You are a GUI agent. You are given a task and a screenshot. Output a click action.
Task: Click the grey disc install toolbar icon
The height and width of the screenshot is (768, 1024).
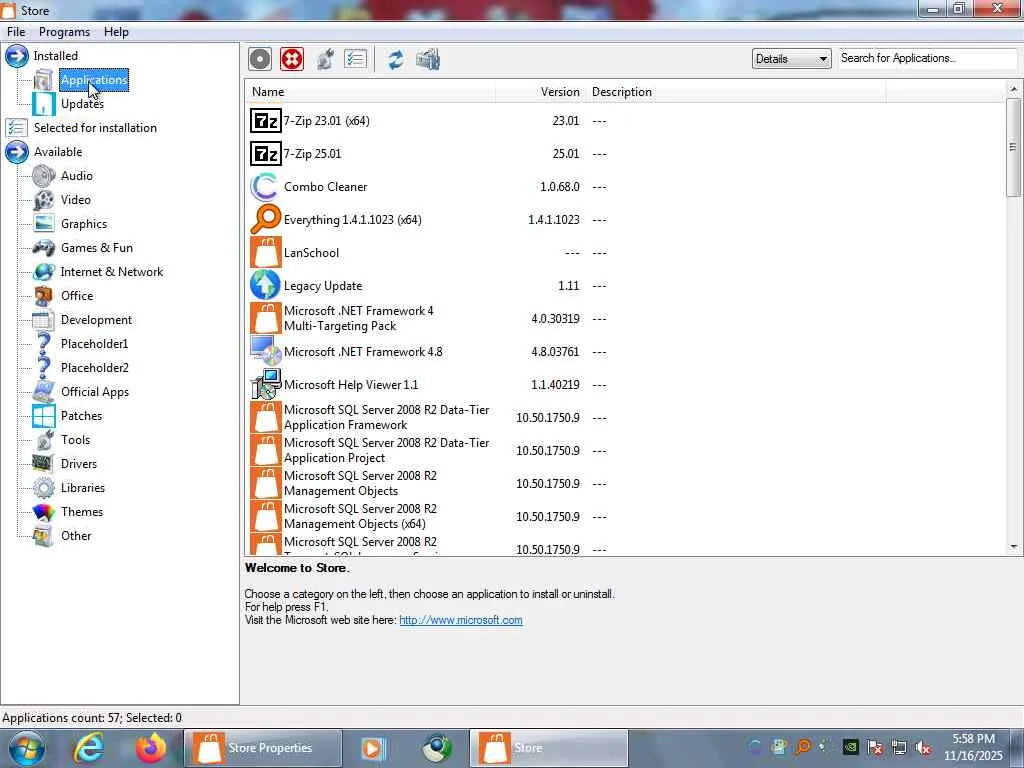click(260, 59)
